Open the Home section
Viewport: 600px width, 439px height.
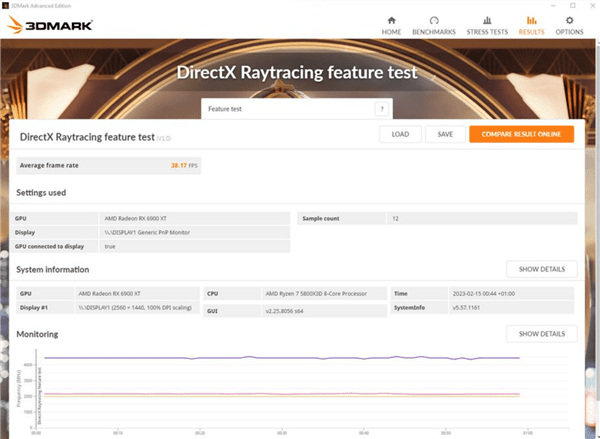tap(391, 26)
